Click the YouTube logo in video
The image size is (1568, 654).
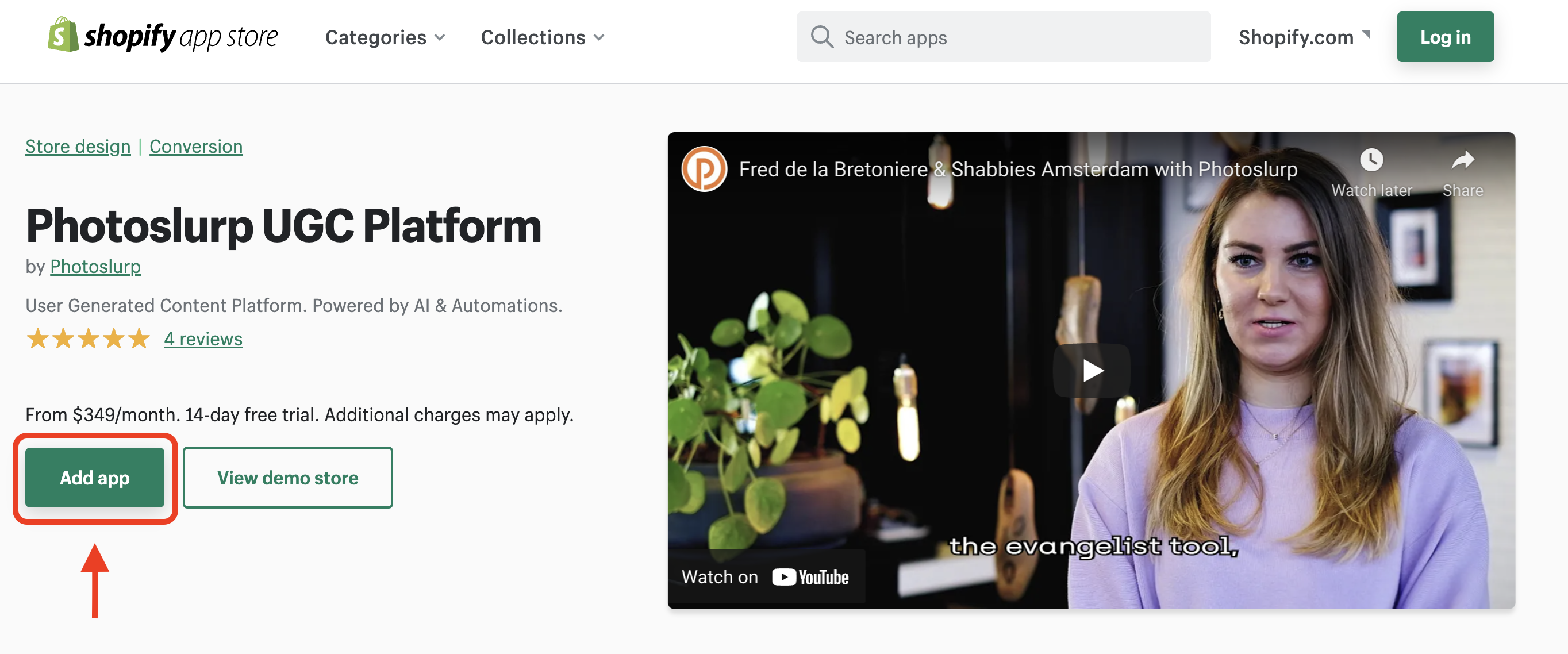(x=809, y=577)
